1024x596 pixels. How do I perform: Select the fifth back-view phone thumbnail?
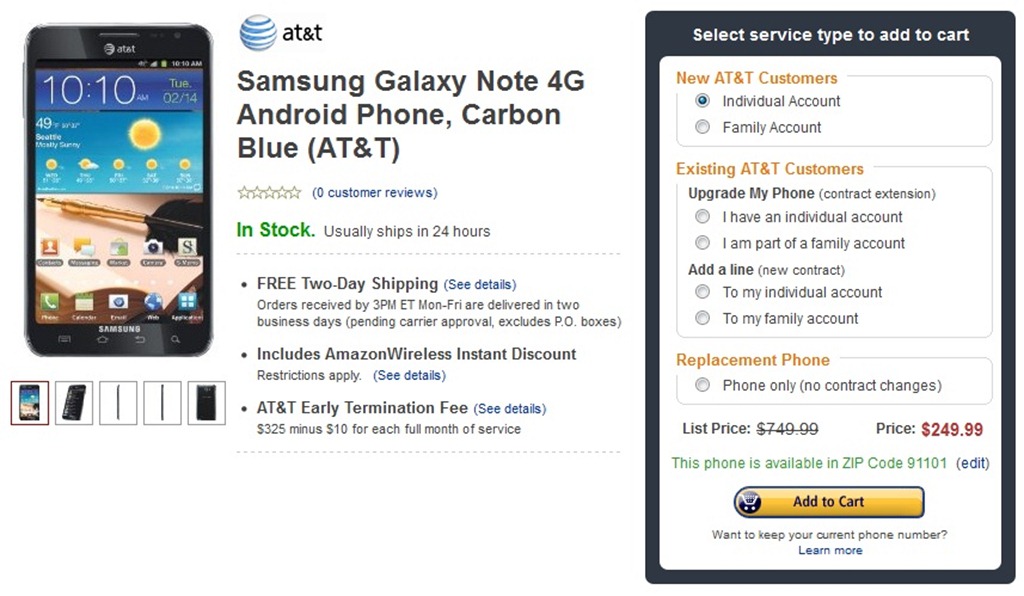pyautogui.click(x=207, y=403)
